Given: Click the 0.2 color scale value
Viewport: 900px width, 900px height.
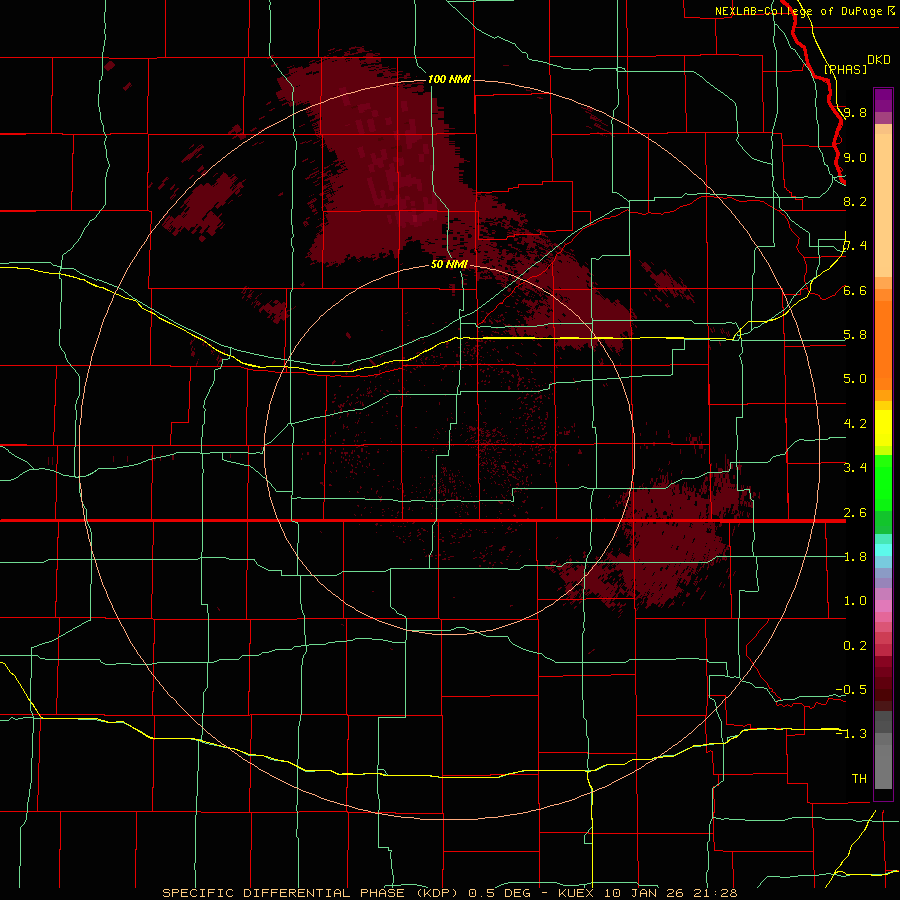Looking at the screenshot, I should click(x=855, y=646).
